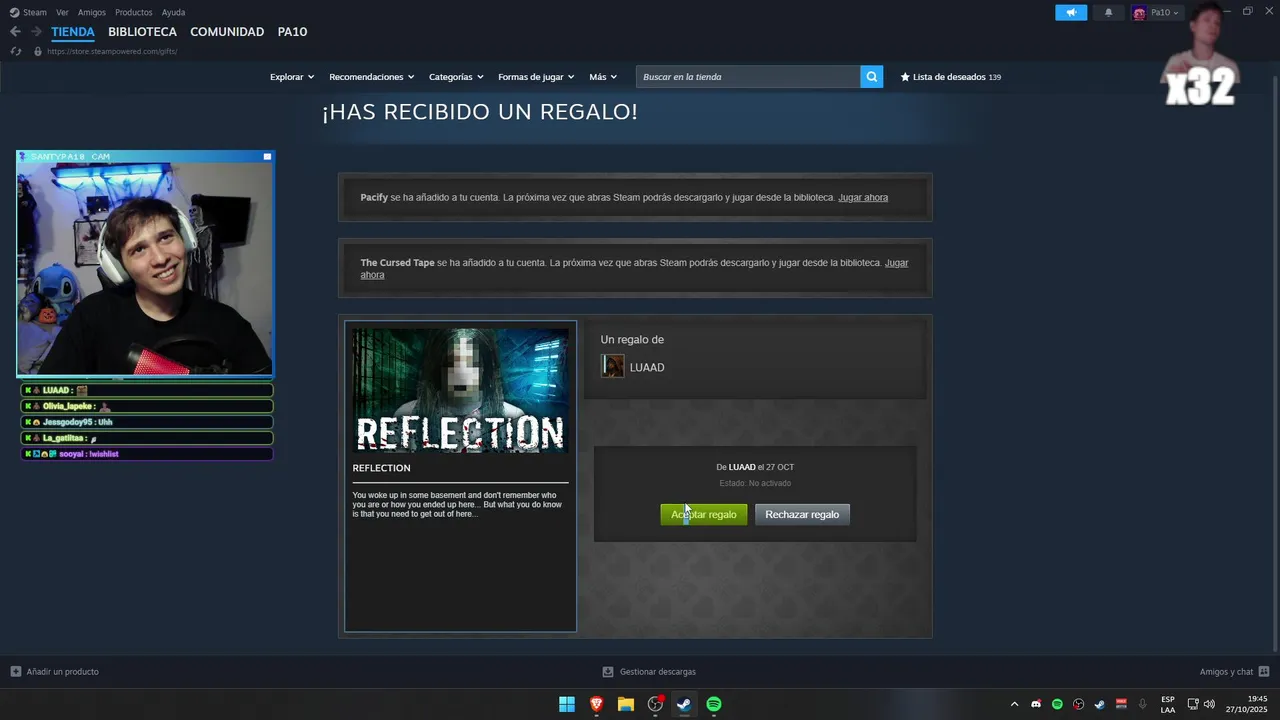Viewport: 1280px width, 720px height.
Task: Click the LUAAD sender name
Action: pyautogui.click(x=647, y=367)
